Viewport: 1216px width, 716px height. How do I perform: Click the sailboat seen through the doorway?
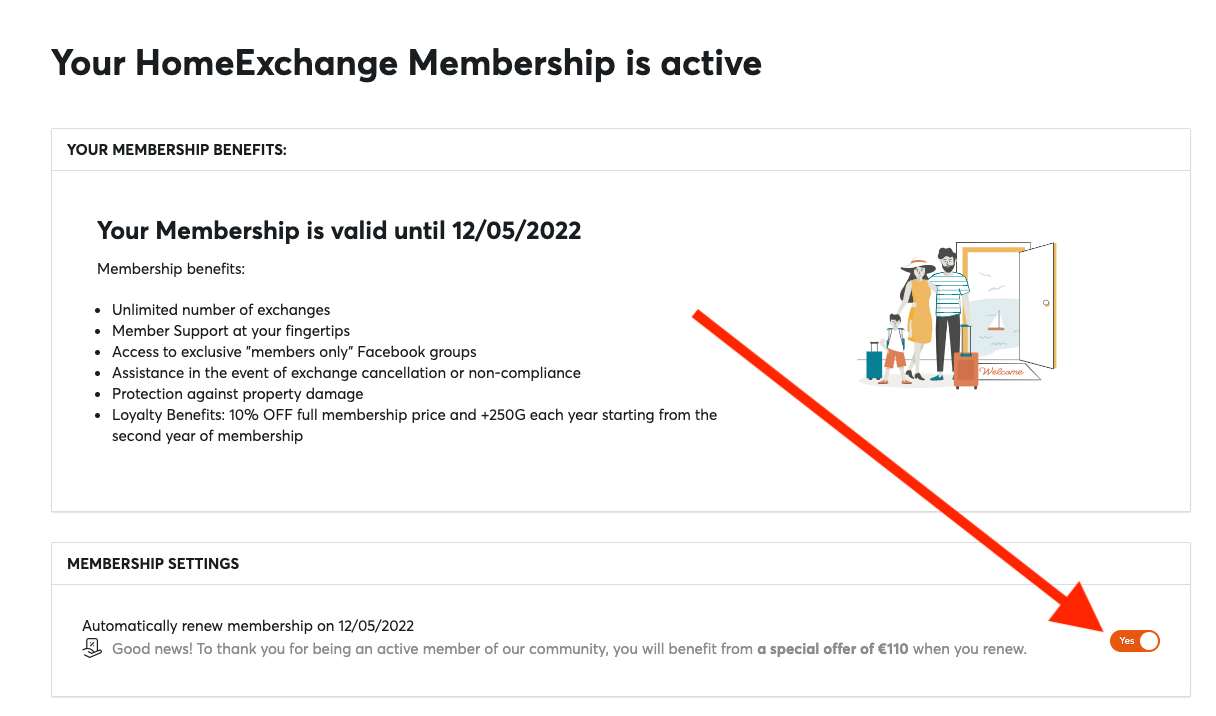(x=995, y=321)
